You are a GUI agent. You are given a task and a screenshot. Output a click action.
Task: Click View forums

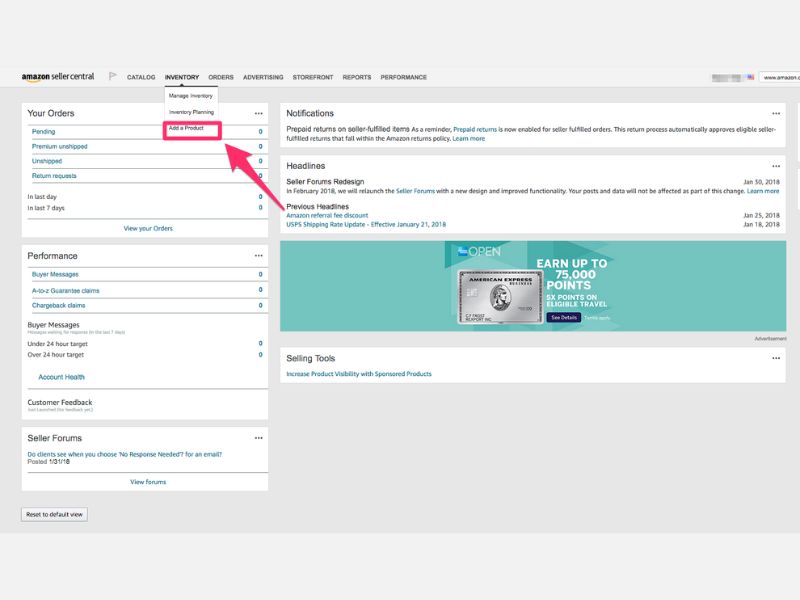coord(148,482)
